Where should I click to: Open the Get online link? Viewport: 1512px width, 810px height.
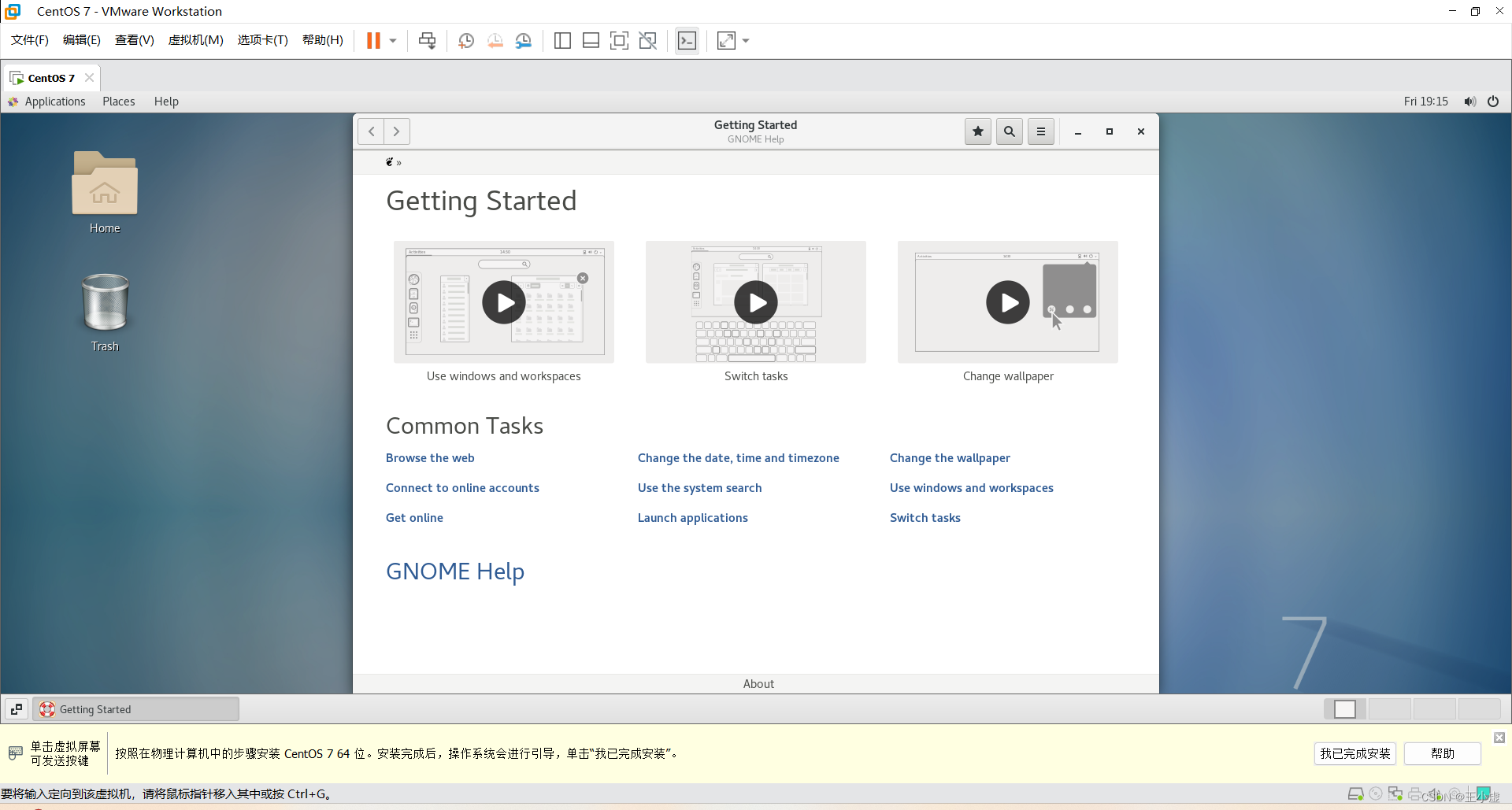pos(414,518)
